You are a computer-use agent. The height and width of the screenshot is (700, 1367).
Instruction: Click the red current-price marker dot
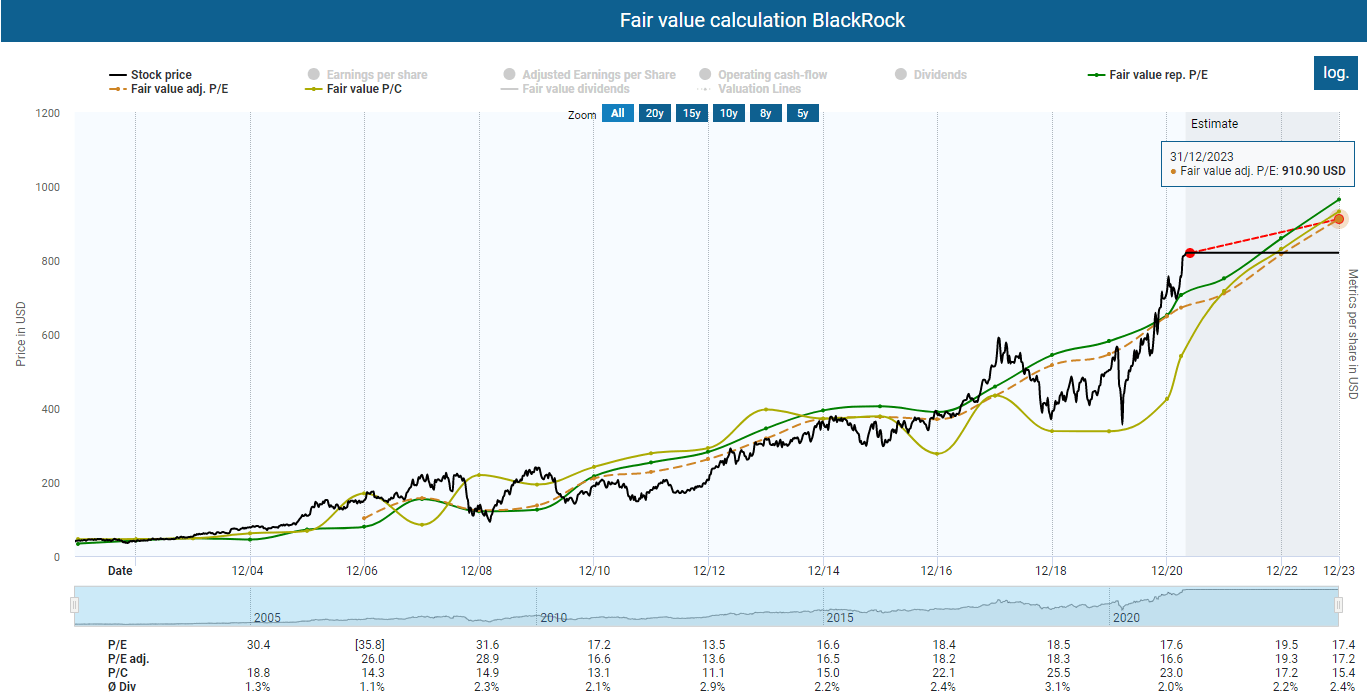(1190, 253)
